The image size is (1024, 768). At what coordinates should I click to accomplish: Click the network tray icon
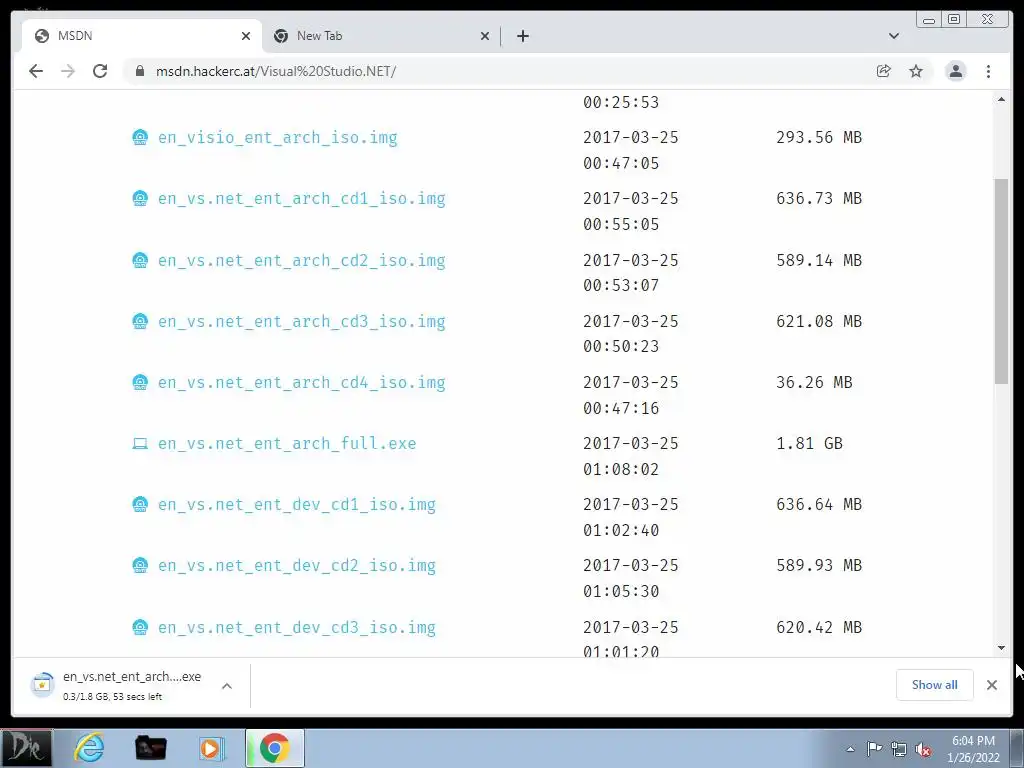(899, 749)
